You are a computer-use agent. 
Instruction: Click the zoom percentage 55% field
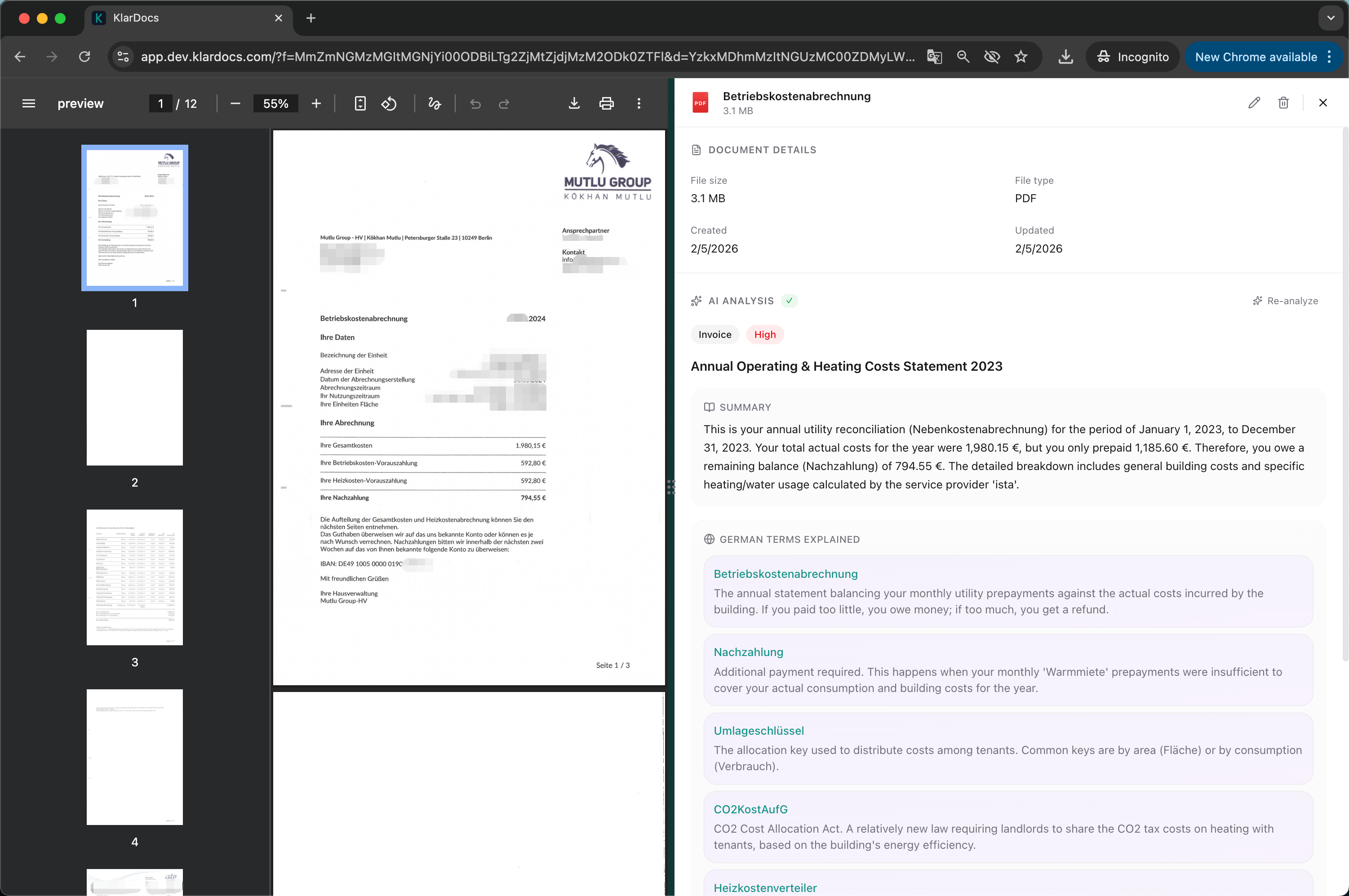[275, 103]
